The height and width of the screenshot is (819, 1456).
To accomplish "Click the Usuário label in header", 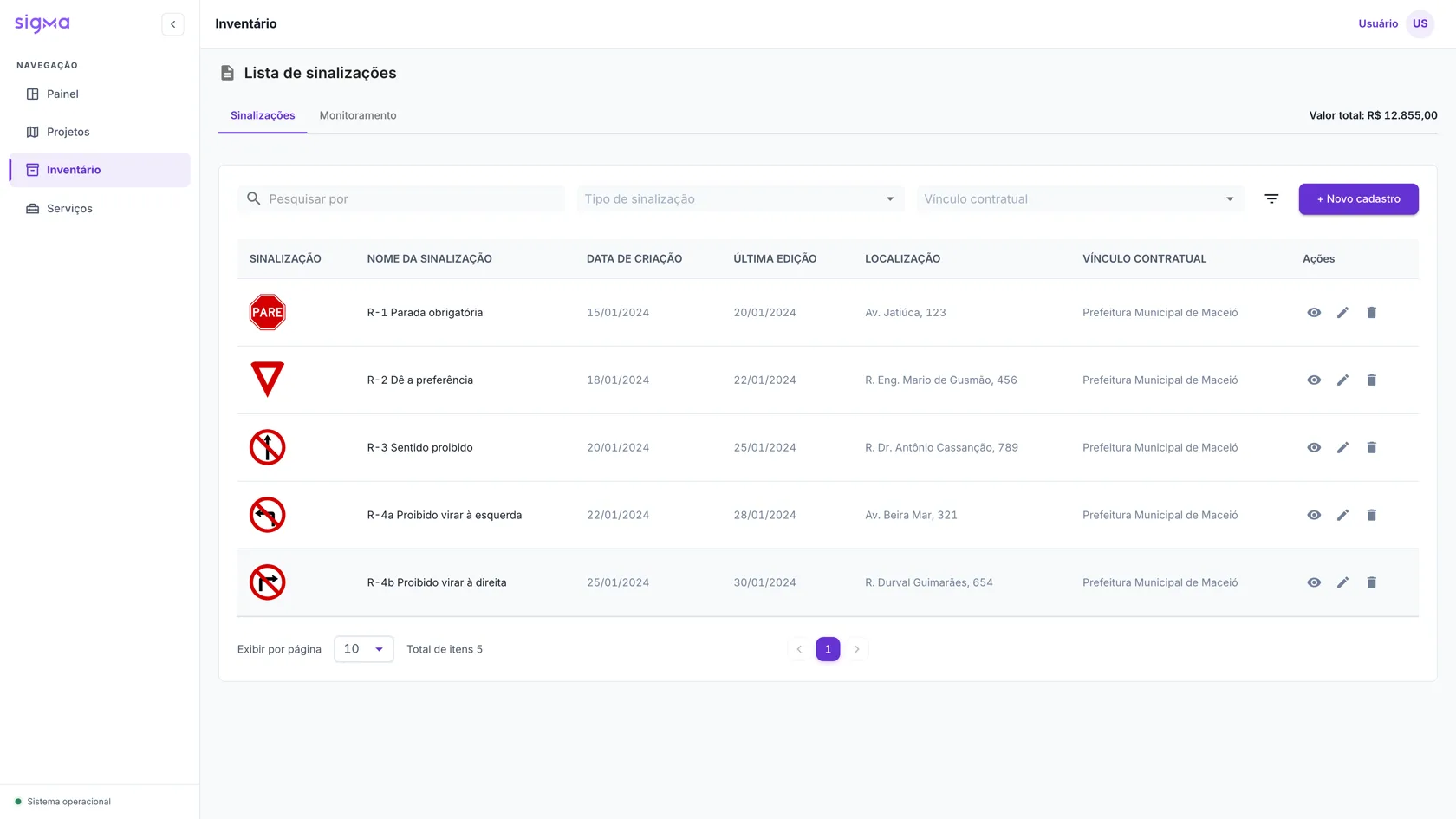I will click(x=1378, y=23).
